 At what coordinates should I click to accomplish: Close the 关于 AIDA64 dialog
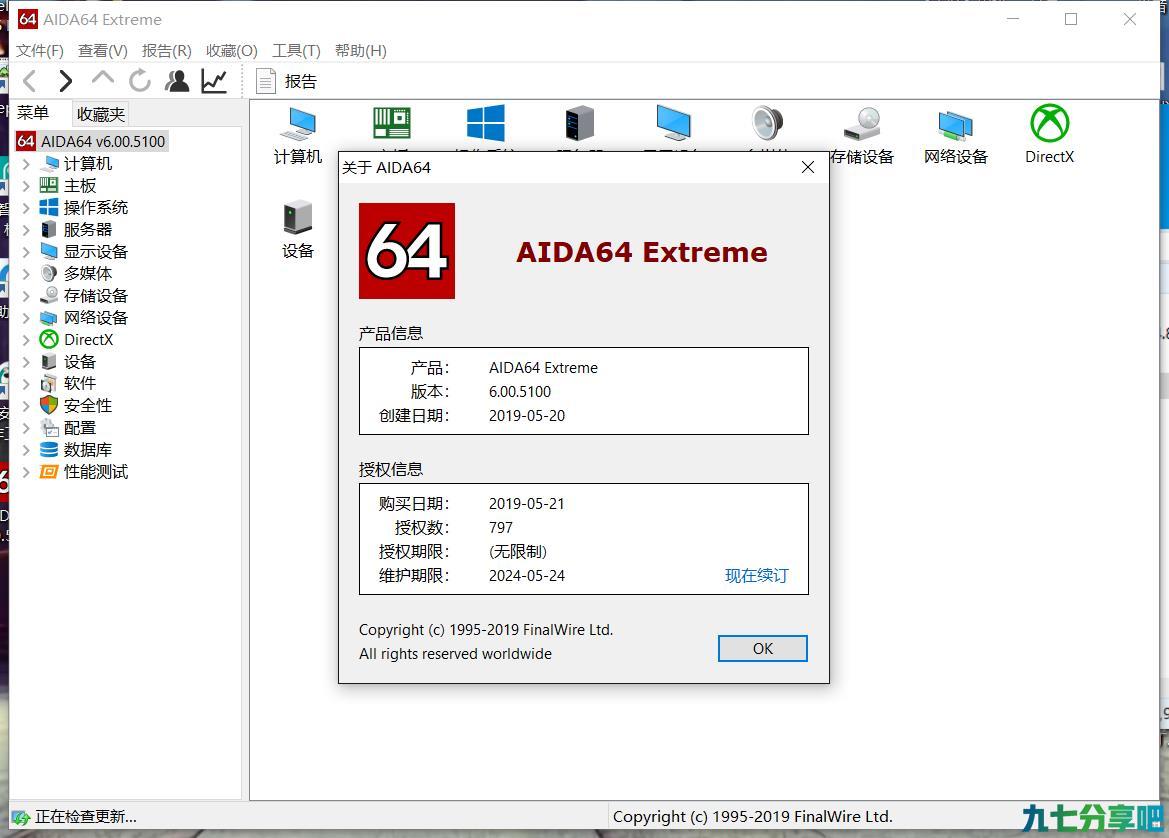pyautogui.click(x=808, y=167)
